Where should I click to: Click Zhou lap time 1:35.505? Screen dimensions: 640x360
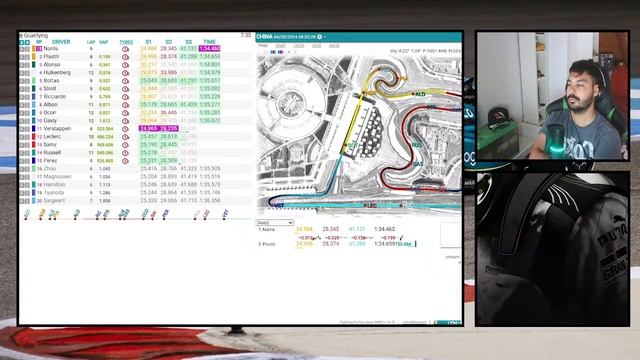(x=209, y=169)
